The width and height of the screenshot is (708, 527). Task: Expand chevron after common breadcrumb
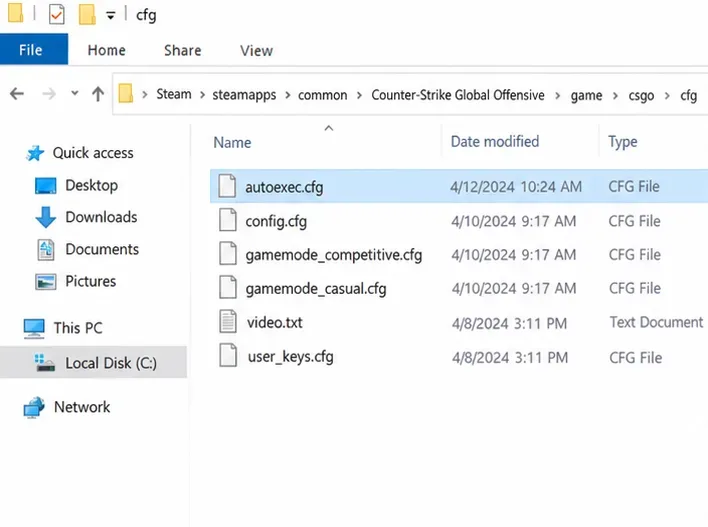(359, 95)
